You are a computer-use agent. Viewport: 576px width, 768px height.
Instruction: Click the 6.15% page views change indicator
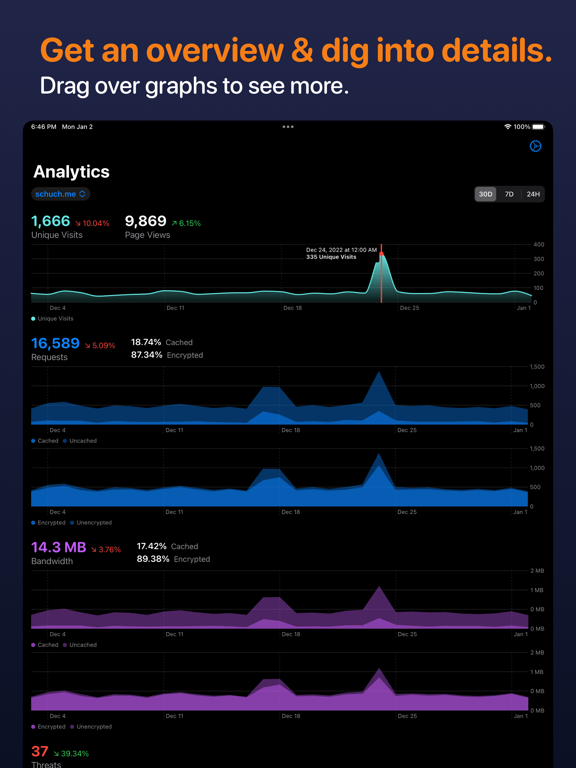(186, 223)
